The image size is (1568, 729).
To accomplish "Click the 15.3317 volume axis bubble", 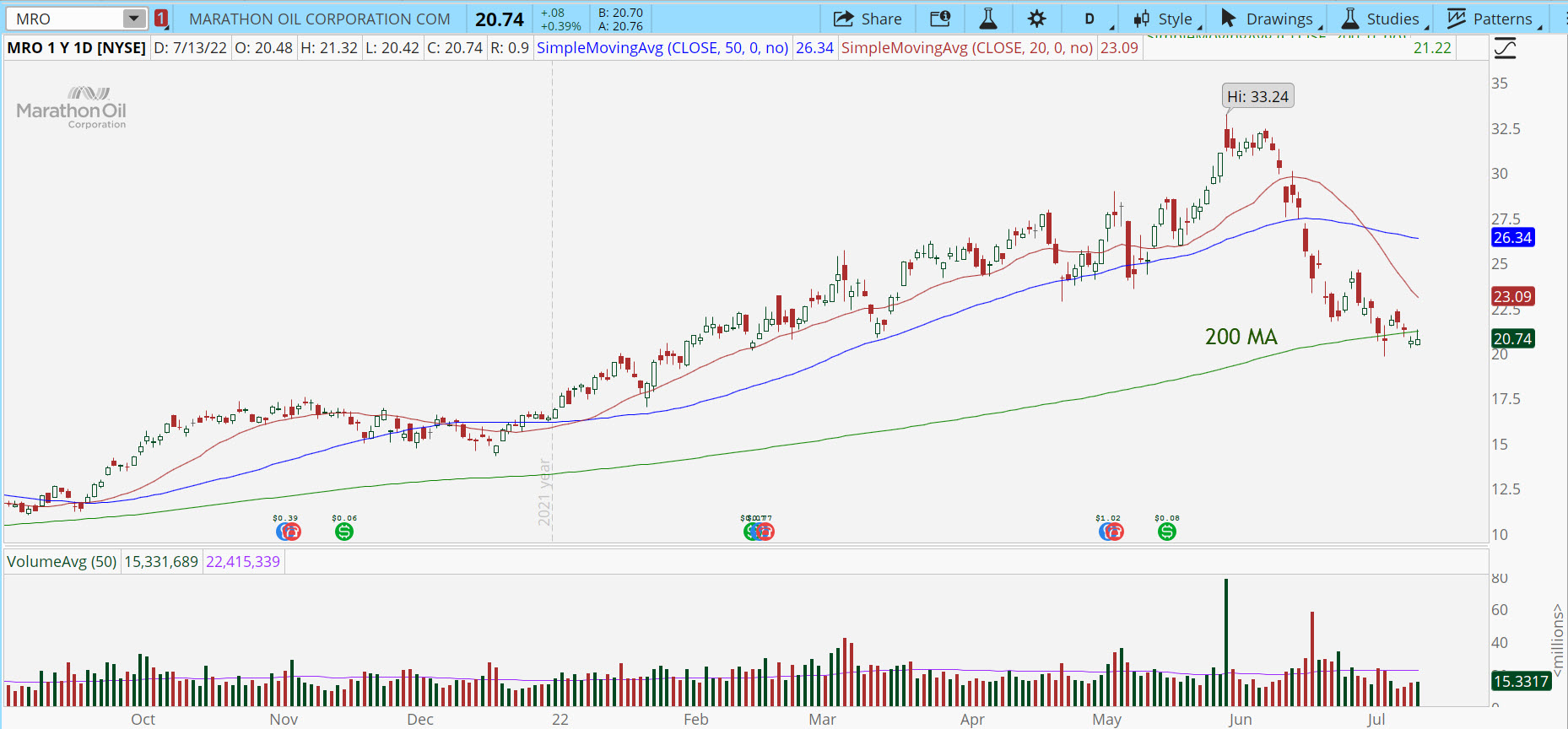I will 1522,681.
